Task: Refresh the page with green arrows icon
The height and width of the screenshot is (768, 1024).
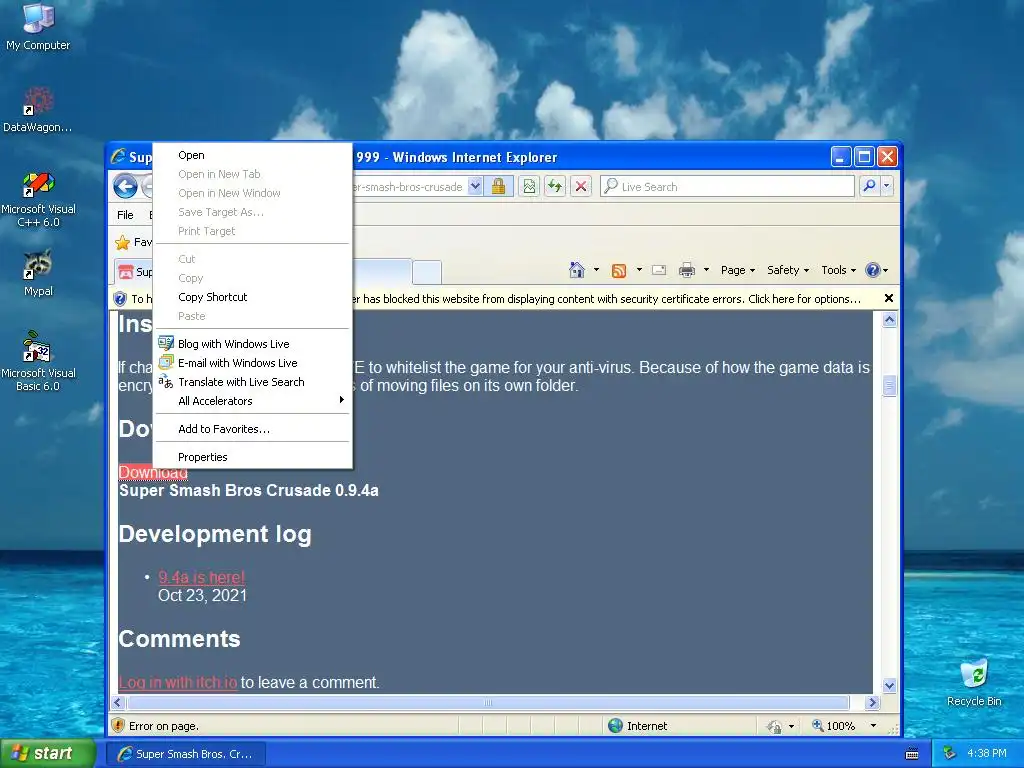Action: click(555, 186)
